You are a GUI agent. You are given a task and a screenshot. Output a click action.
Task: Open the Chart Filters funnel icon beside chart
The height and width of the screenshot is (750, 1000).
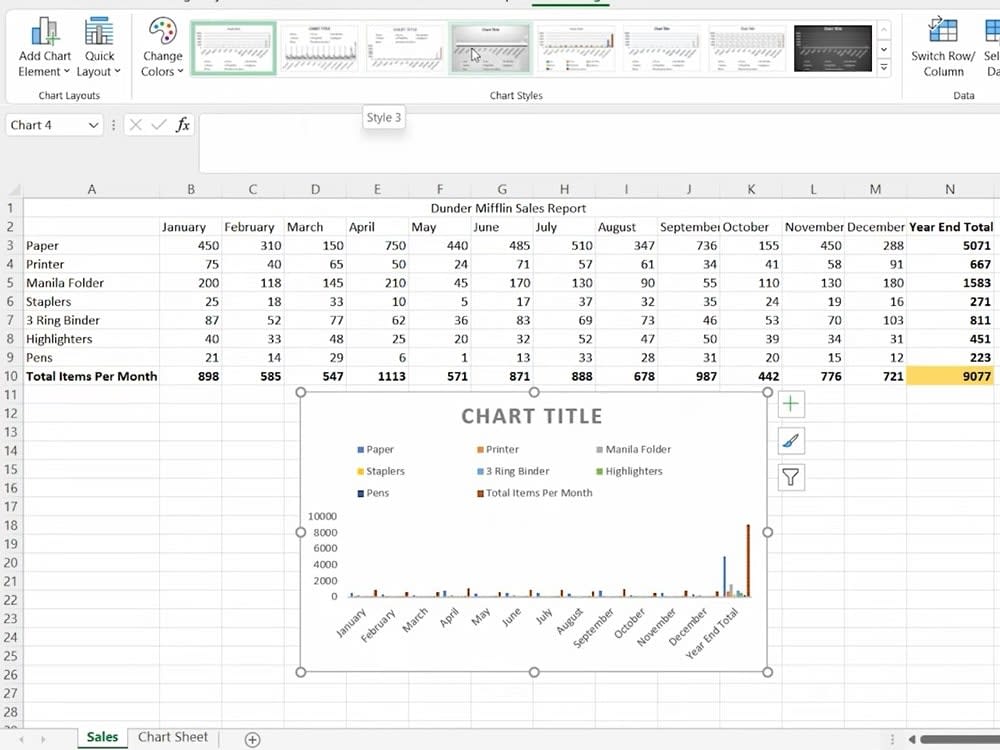coord(791,477)
